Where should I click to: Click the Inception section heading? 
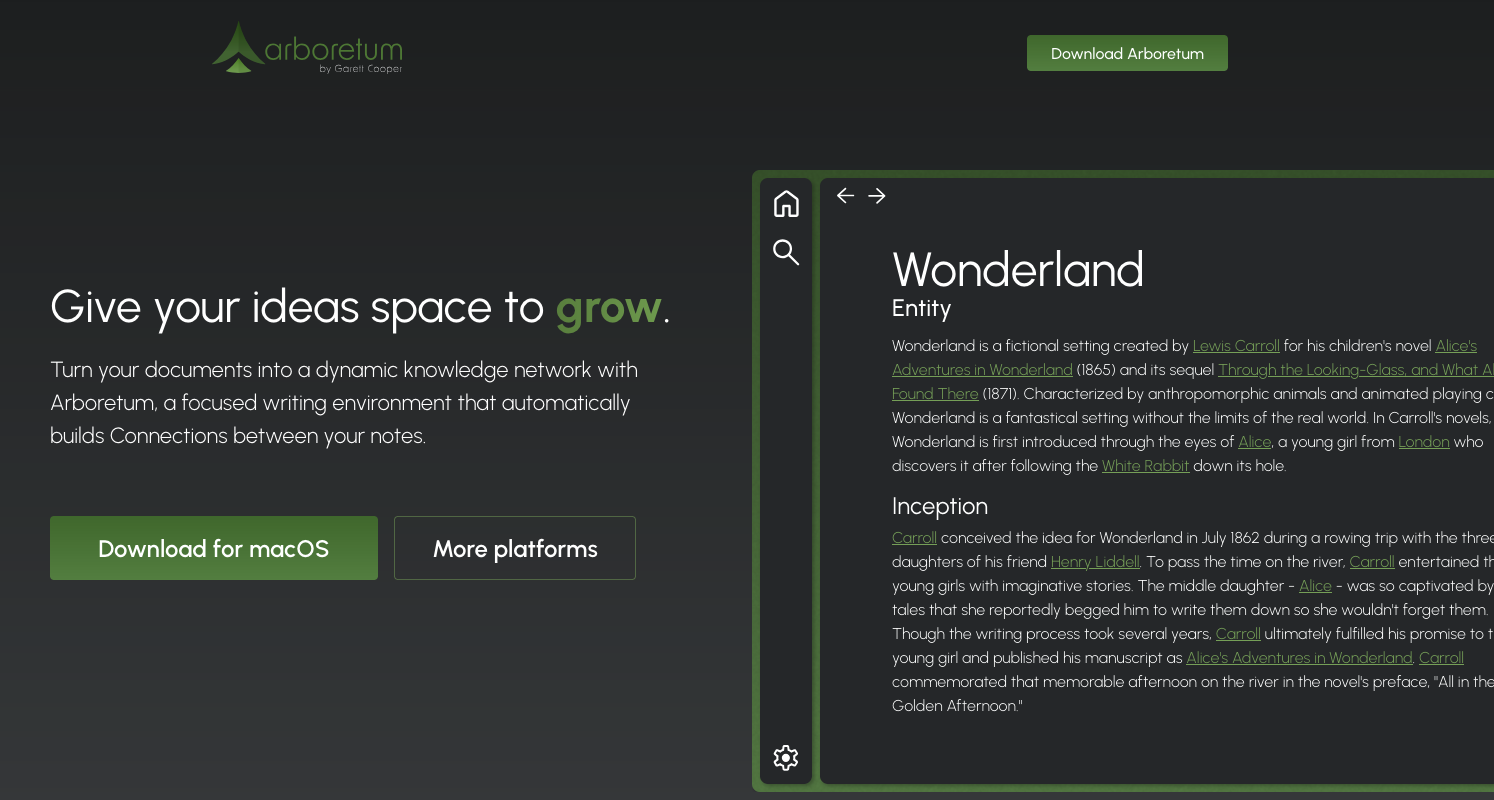tap(940, 506)
